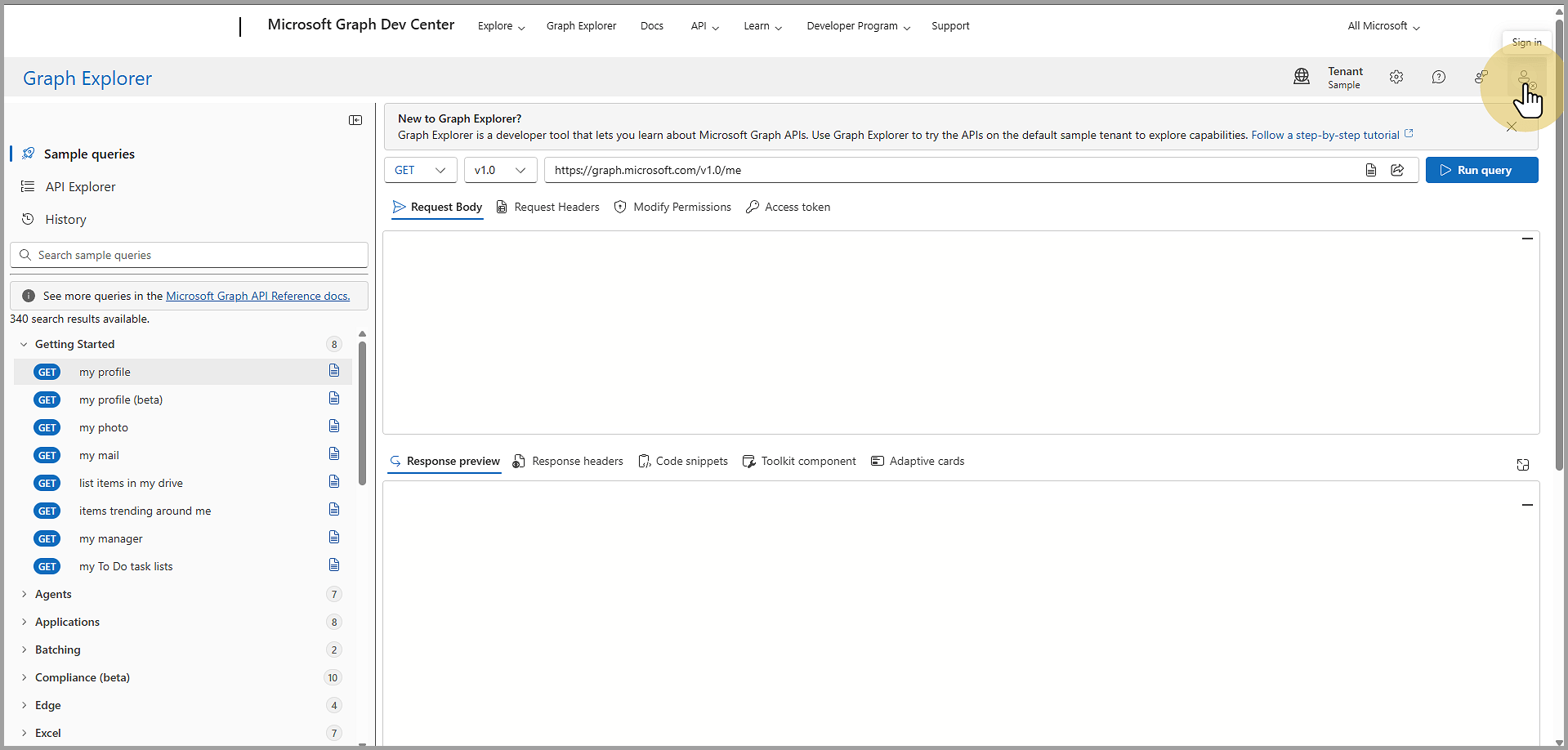The width and height of the screenshot is (1568, 750).
Task: Open Microsoft Graph API Reference docs link
Action: (x=257, y=296)
